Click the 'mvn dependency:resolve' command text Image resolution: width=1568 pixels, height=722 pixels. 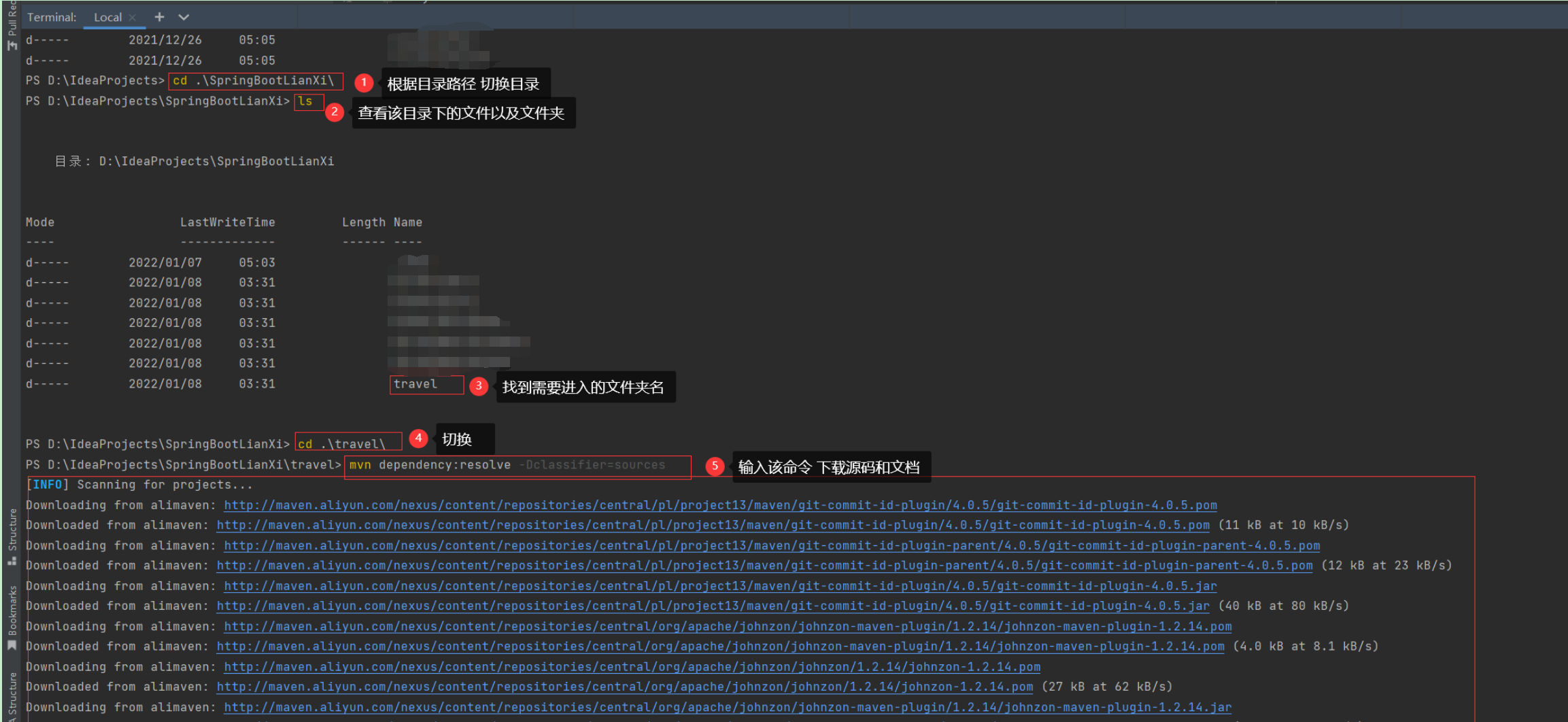pyautogui.click(x=430, y=464)
